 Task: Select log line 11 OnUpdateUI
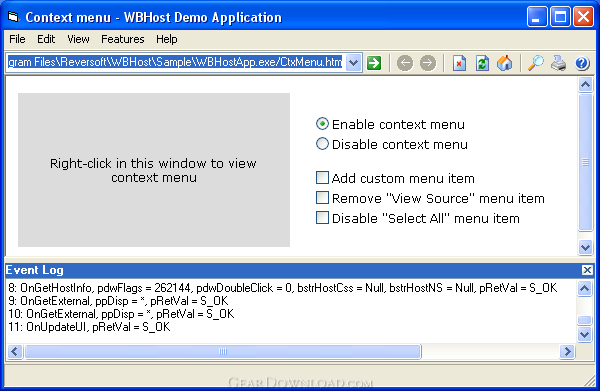[89, 327]
